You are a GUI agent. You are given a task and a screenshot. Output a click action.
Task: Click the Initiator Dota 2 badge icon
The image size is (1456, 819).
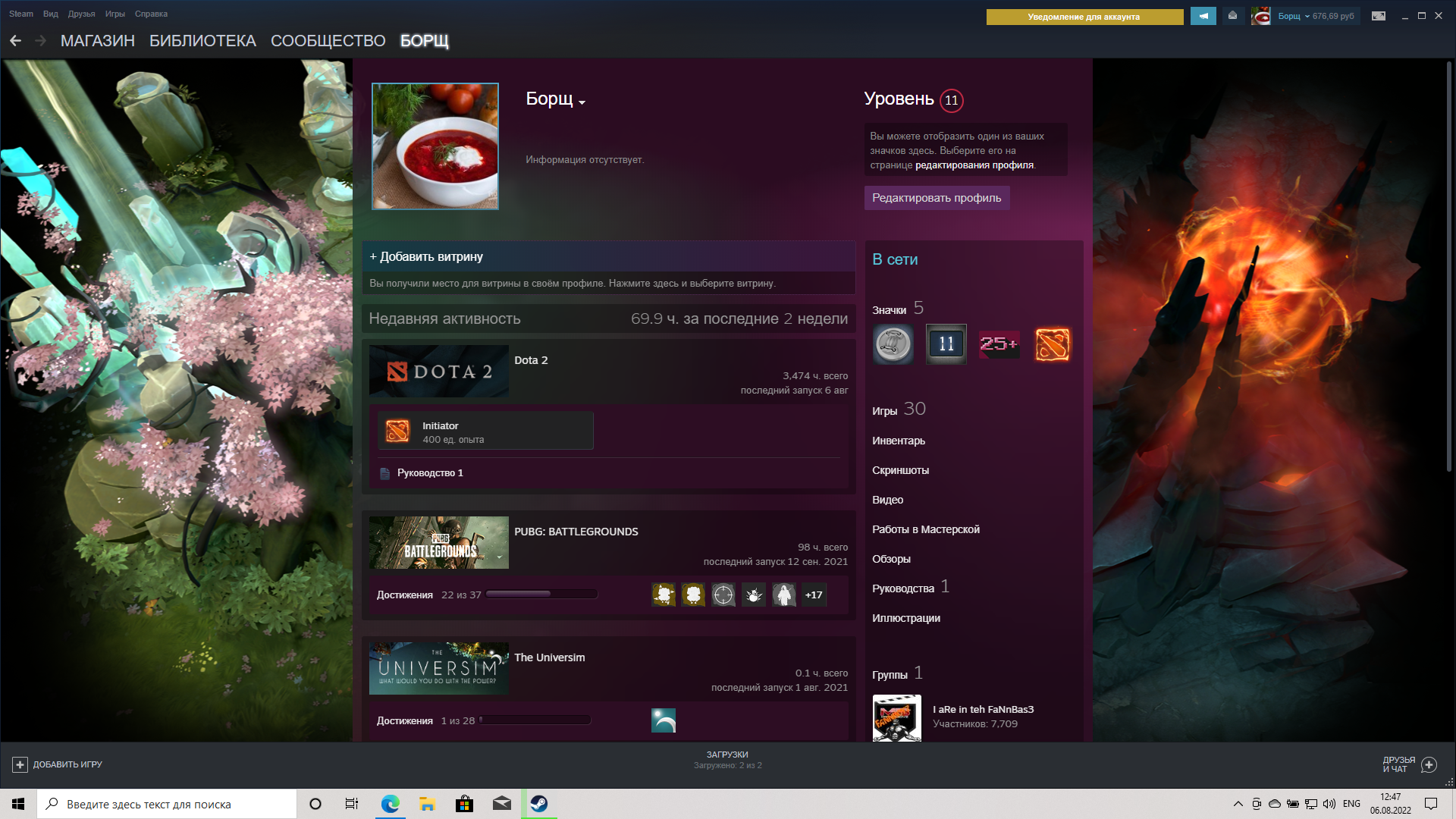pos(397,431)
